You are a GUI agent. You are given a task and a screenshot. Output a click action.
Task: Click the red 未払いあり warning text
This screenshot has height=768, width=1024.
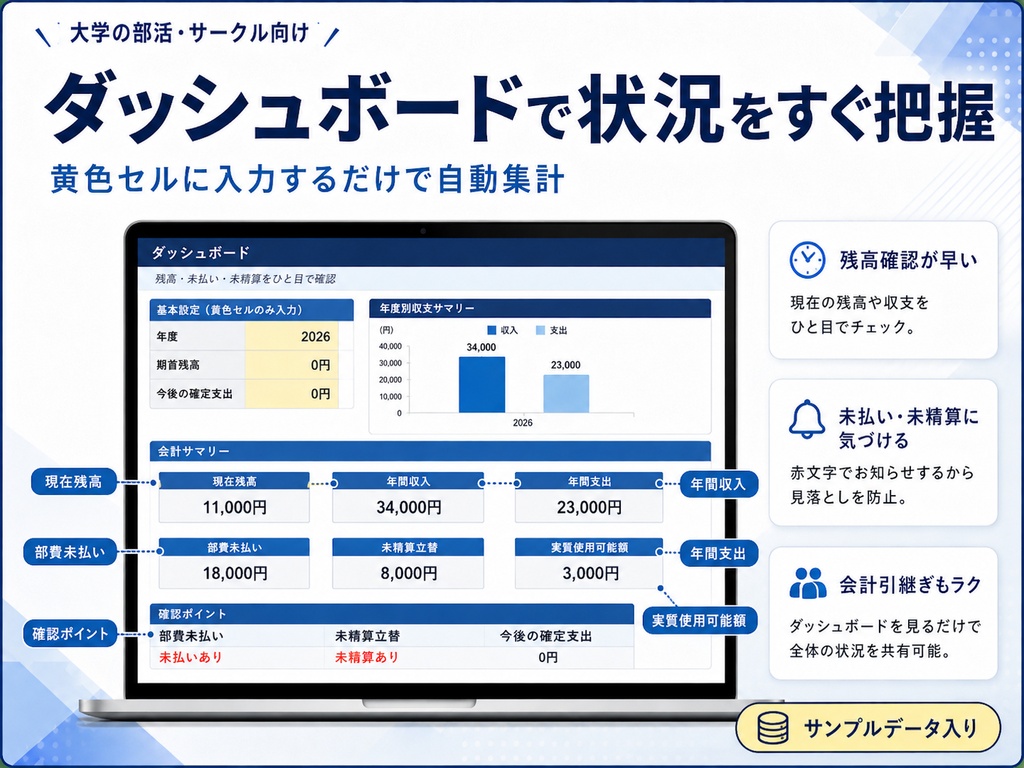point(191,658)
